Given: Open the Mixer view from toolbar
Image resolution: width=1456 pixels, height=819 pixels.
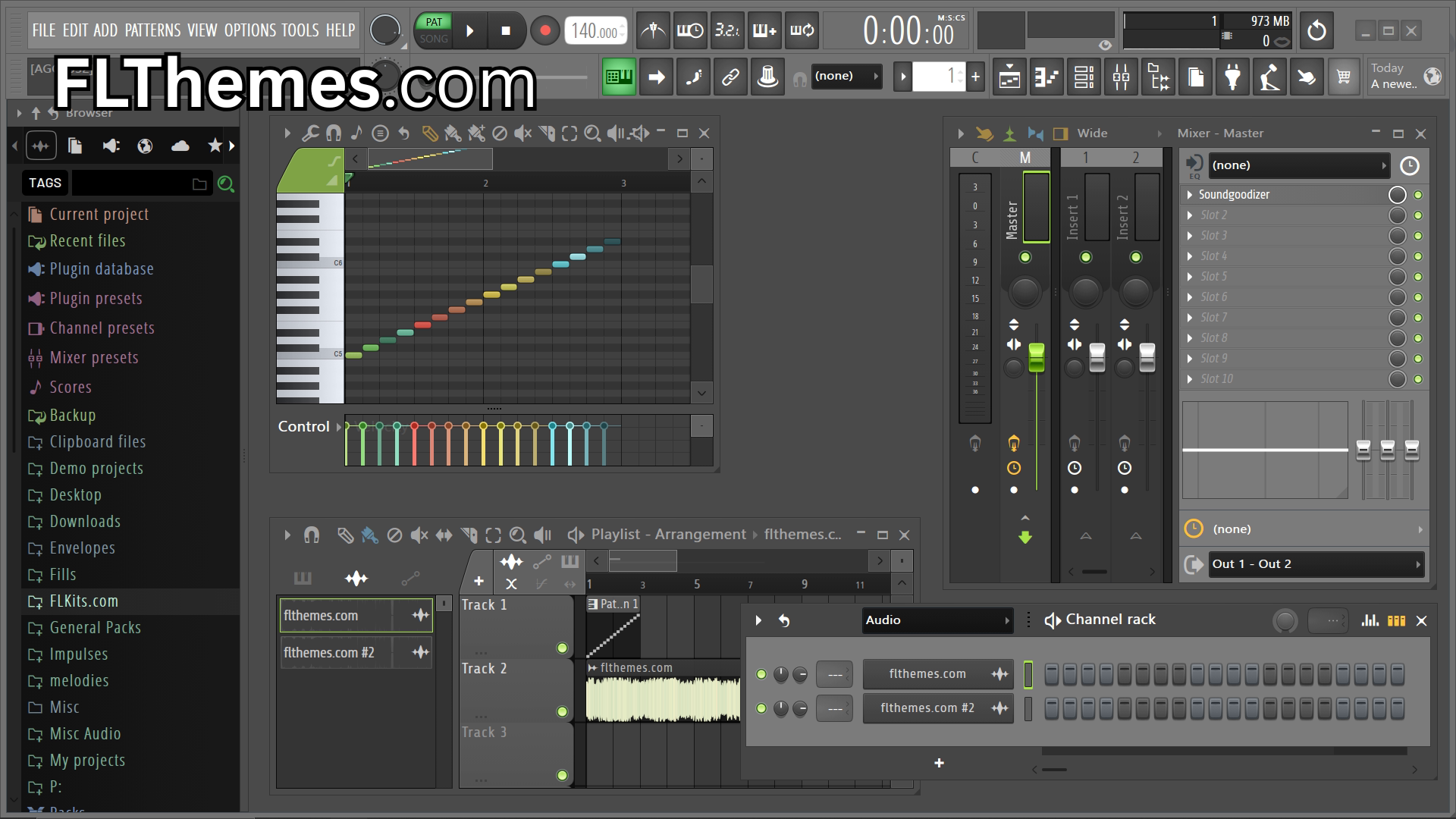Looking at the screenshot, I should 1121,76.
